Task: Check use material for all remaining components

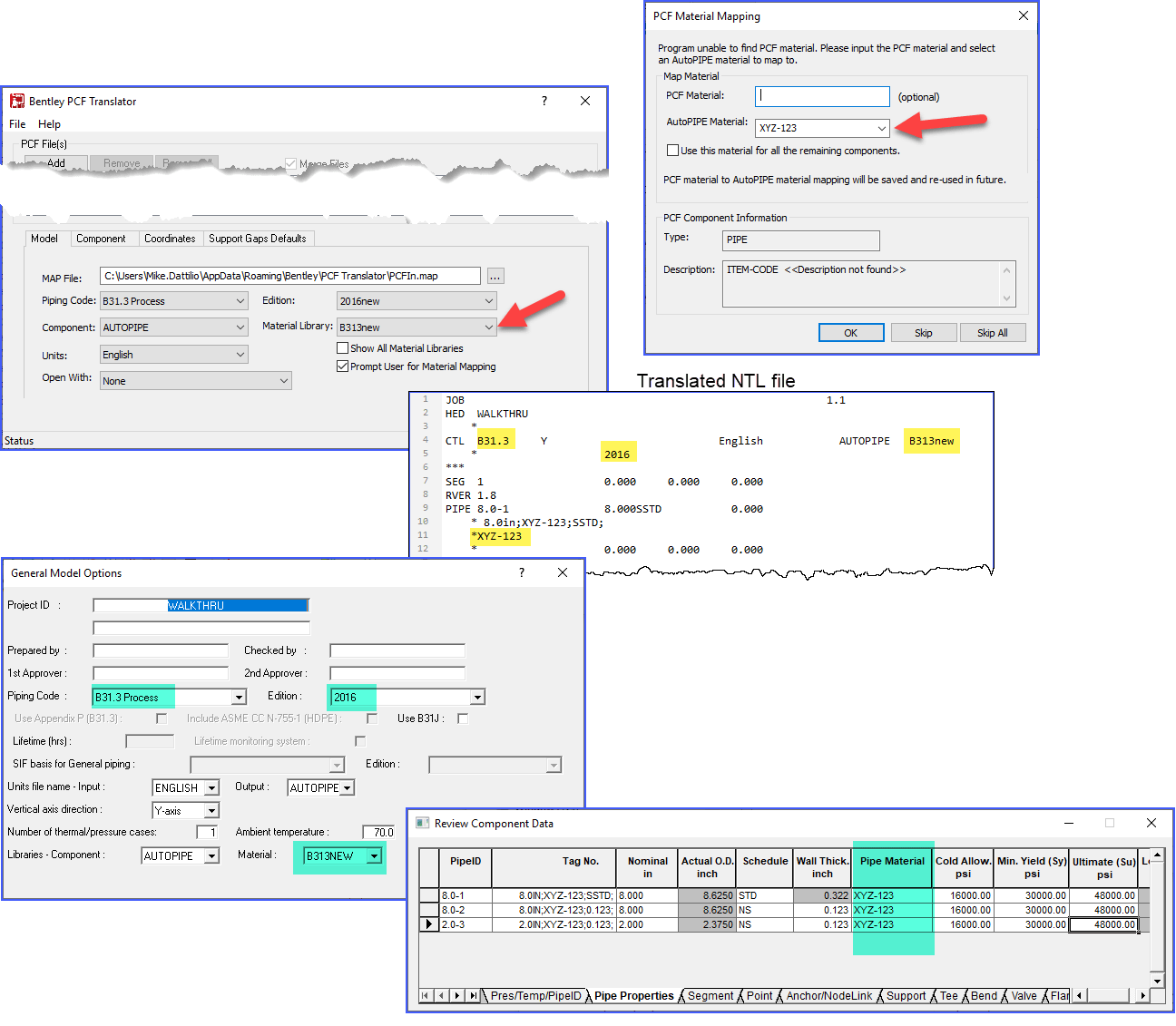Action: tap(672, 151)
